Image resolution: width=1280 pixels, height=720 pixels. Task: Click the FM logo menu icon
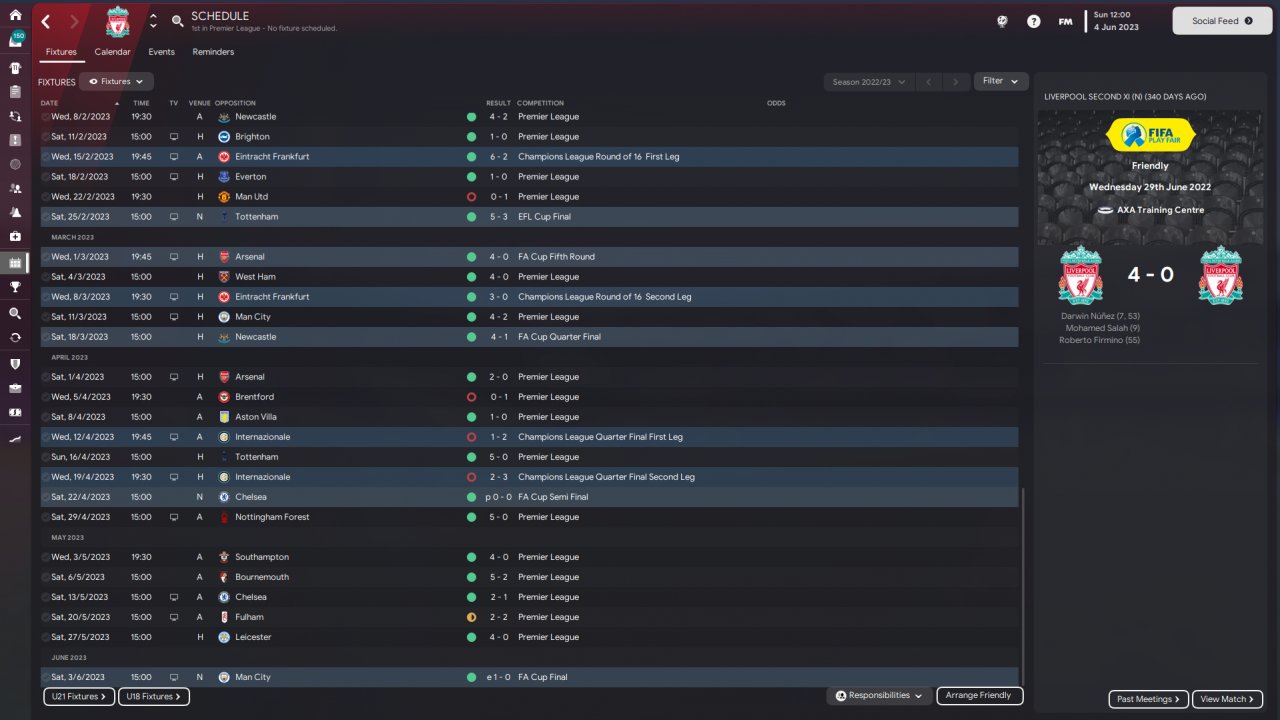(1066, 21)
